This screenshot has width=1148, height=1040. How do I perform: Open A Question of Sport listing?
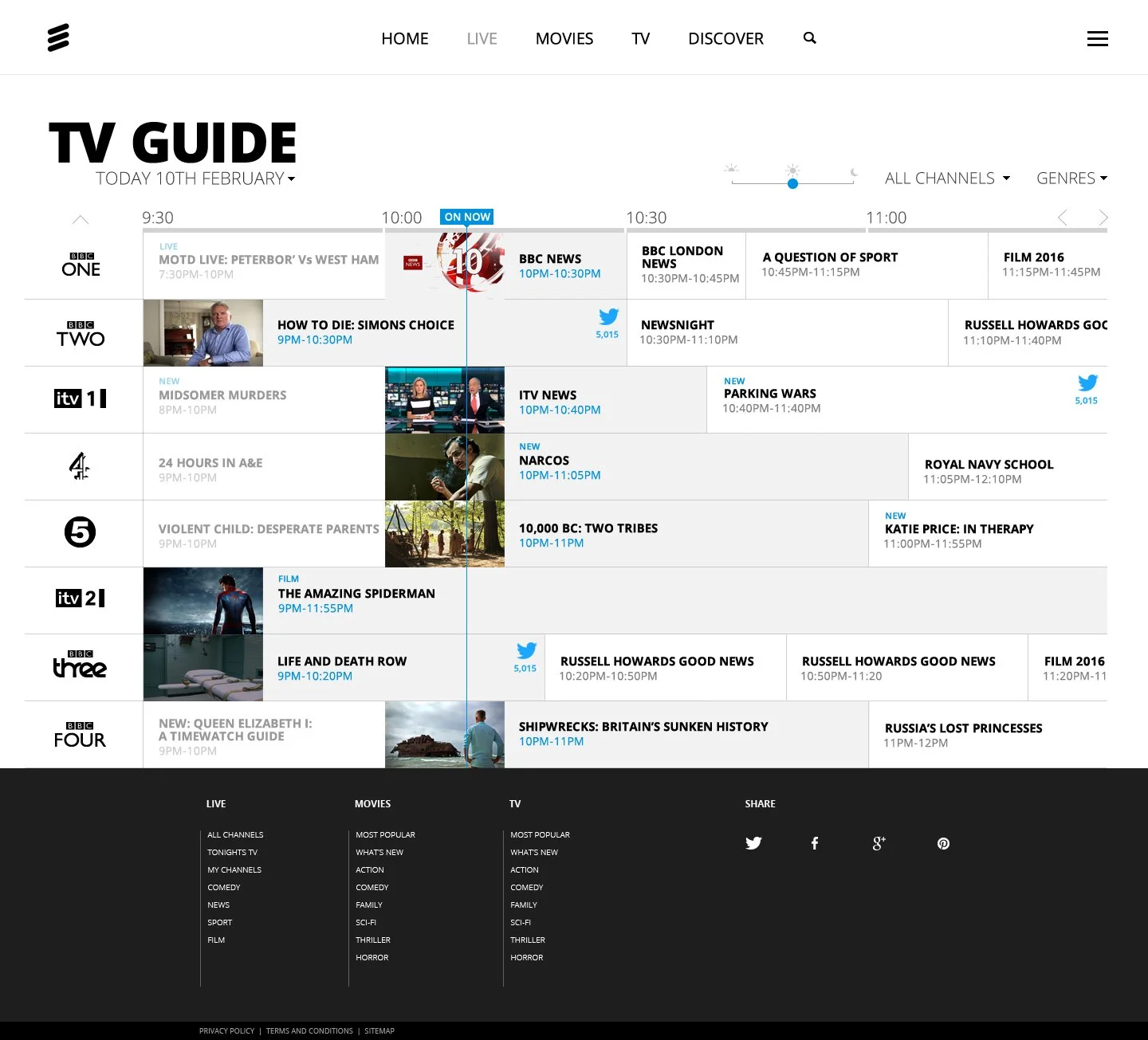[x=867, y=265]
